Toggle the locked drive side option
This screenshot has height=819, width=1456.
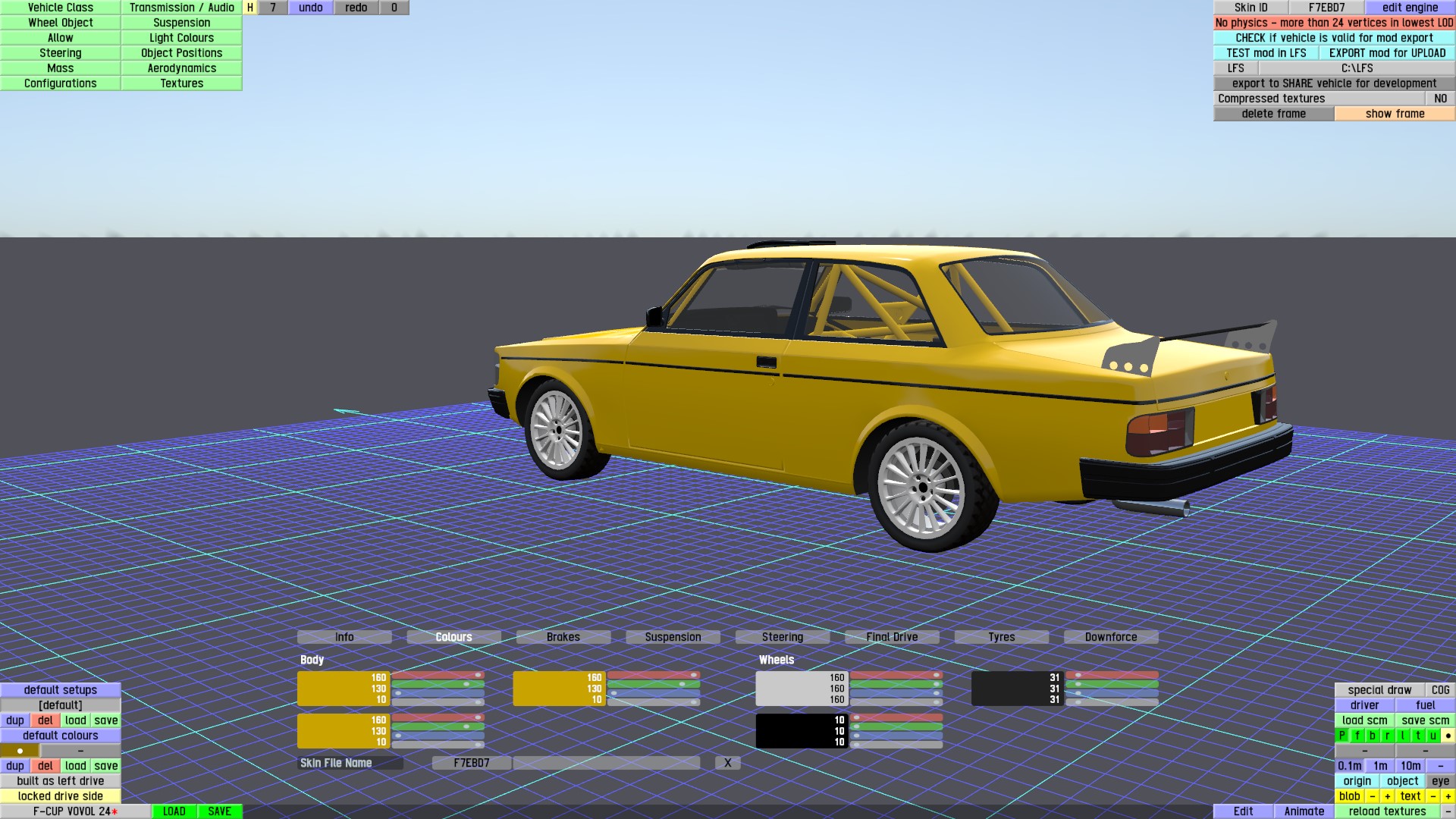click(61, 796)
